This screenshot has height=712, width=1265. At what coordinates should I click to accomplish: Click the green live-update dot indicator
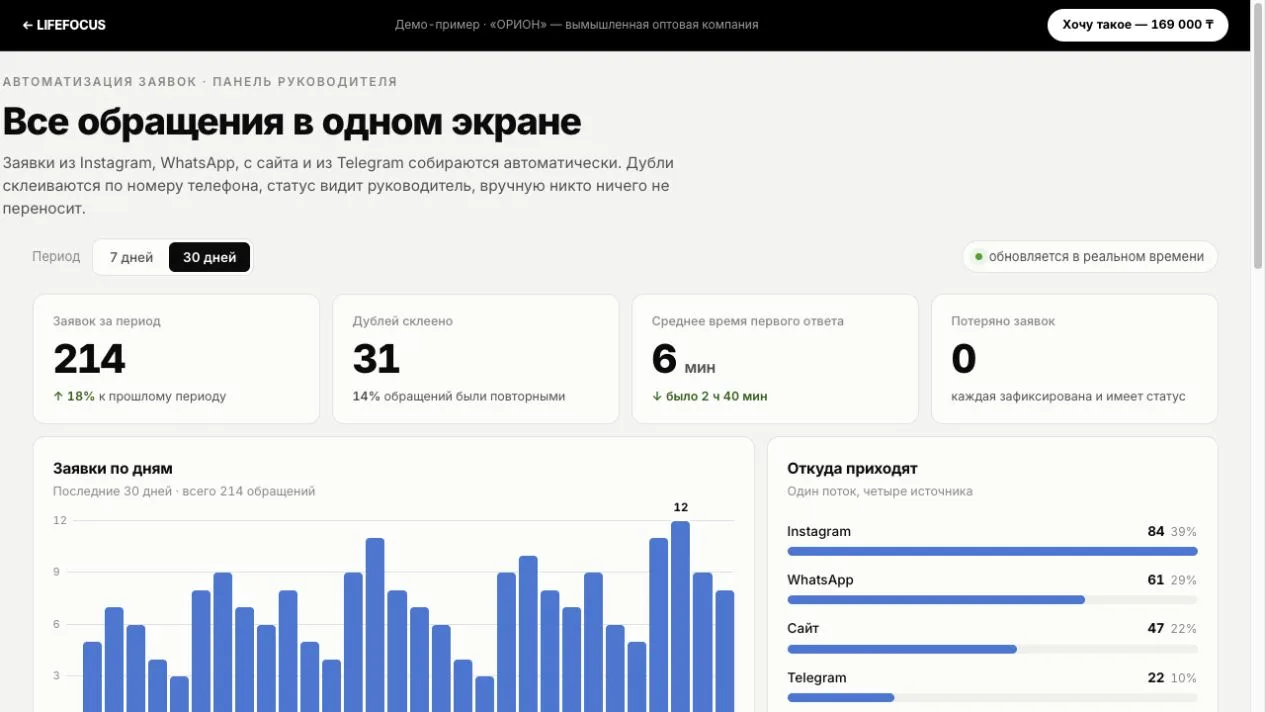coord(979,257)
